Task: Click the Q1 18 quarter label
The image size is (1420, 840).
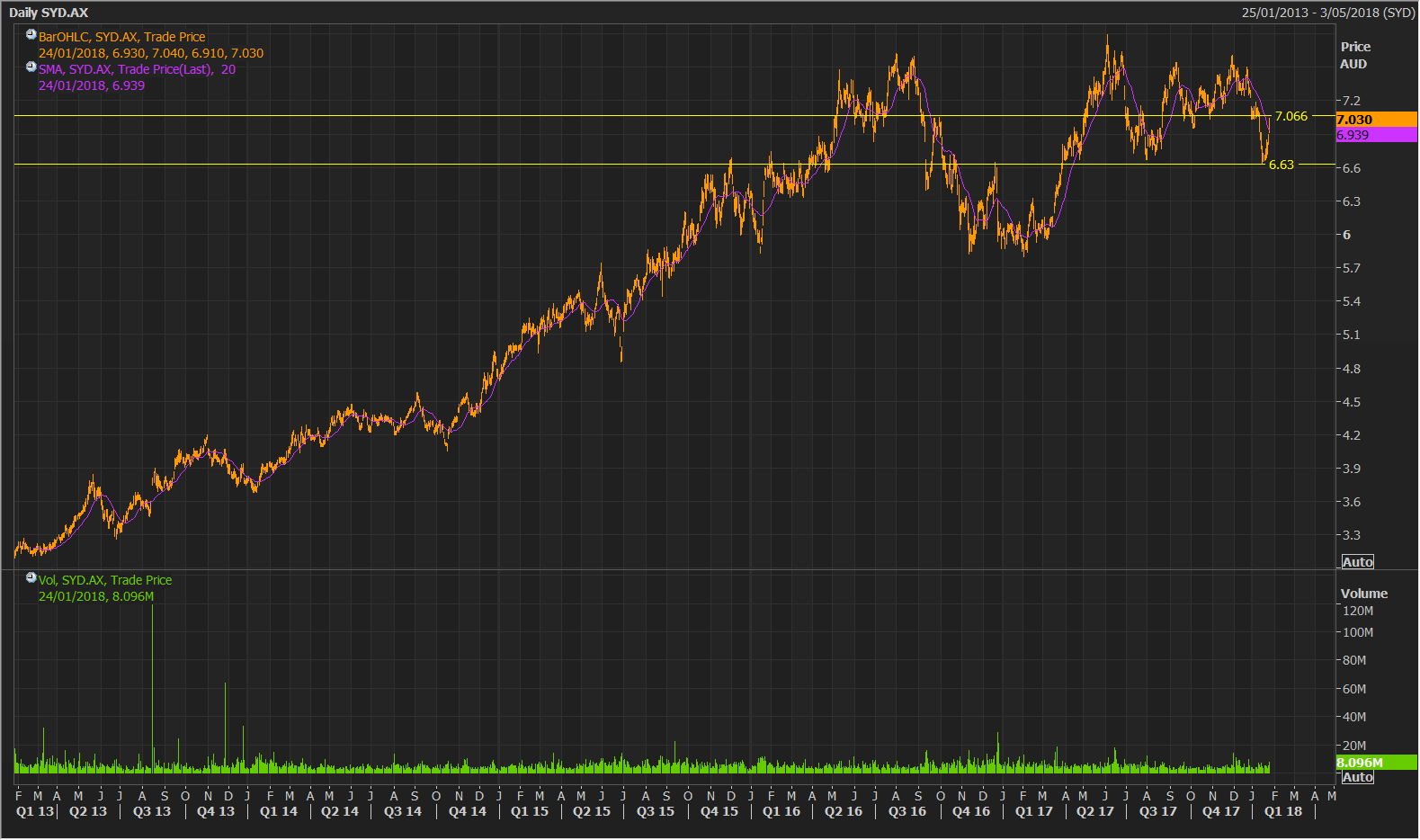Action: pos(1283,811)
